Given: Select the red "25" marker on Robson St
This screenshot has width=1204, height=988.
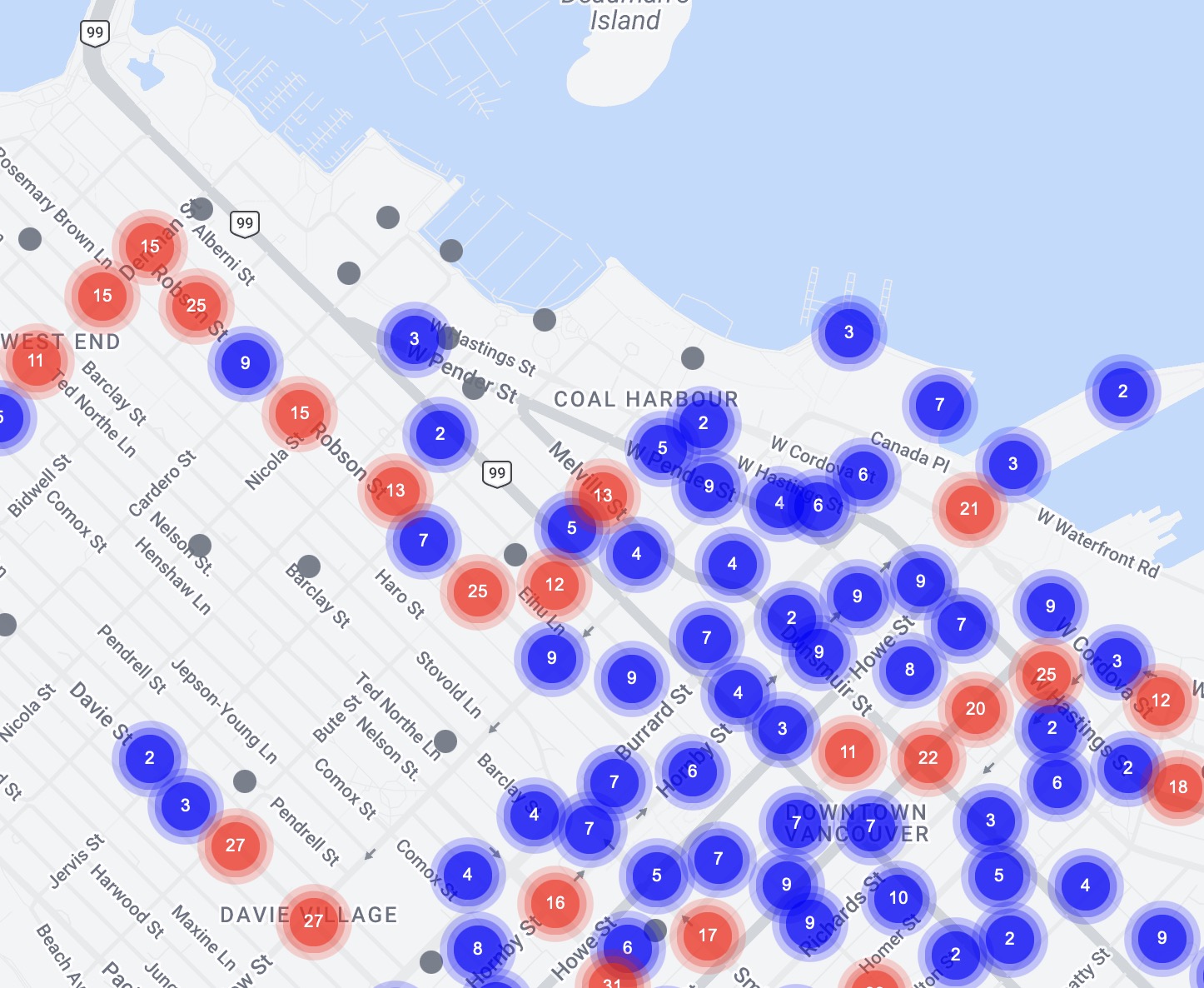Looking at the screenshot, I should pyautogui.click(x=197, y=305).
